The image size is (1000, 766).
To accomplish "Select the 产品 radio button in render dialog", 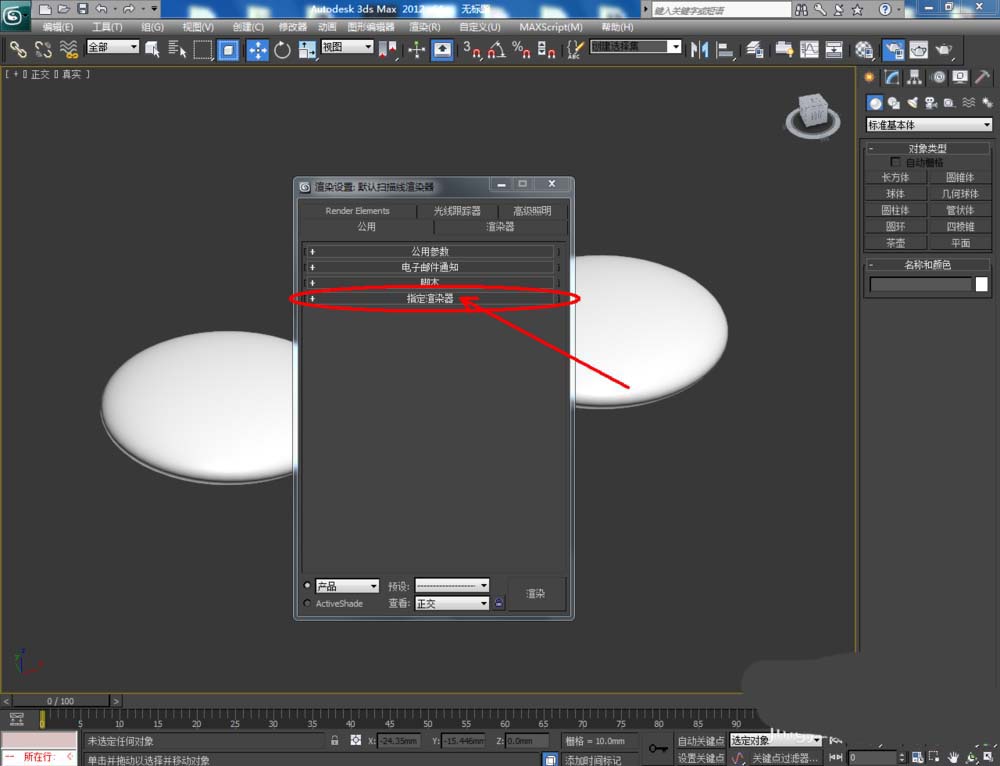I will [307, 585].
